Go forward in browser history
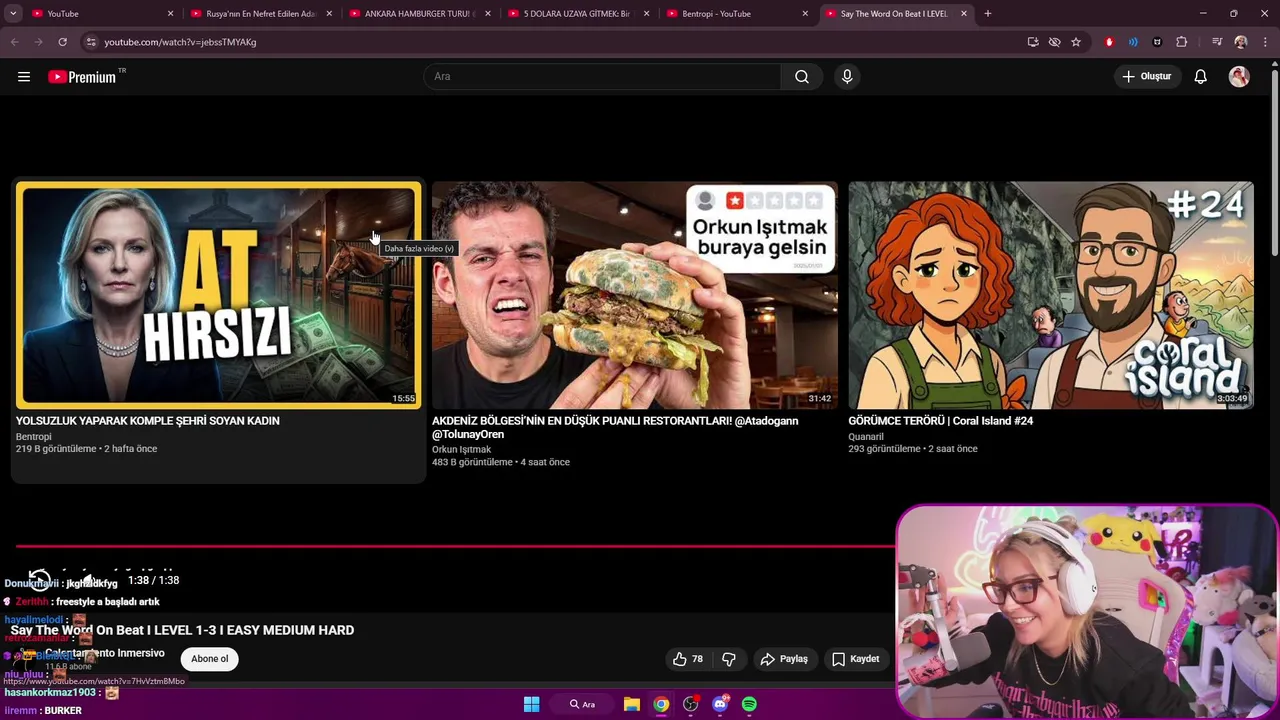This screenshot has height=720, width=1280. click(38, 42)
